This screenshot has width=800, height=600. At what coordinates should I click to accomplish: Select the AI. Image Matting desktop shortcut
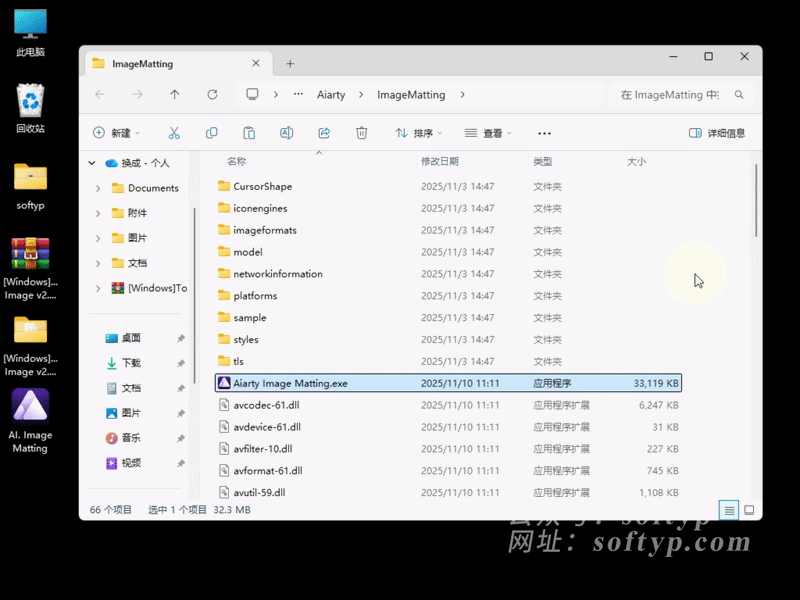30,421
